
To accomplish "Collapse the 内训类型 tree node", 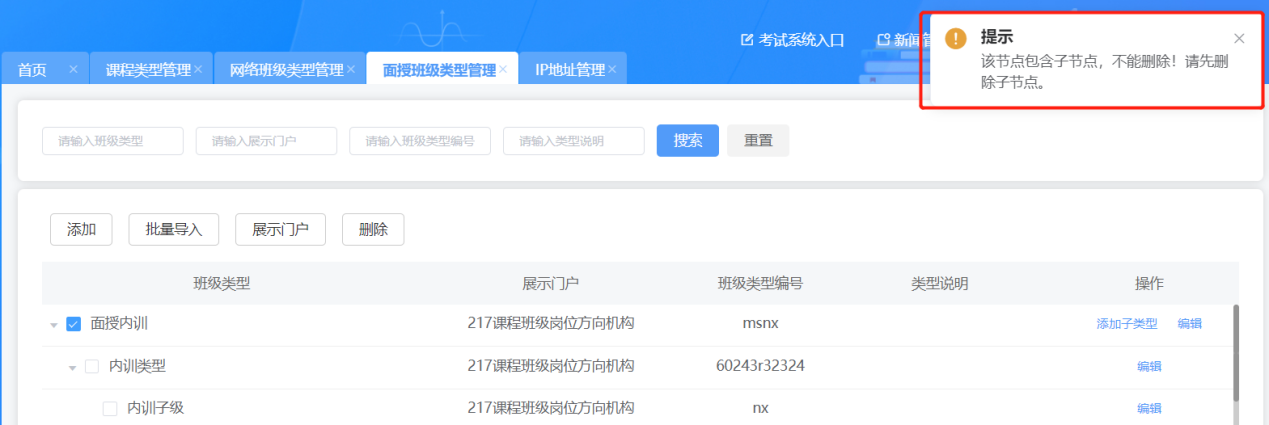I will [x=72, y=368].
